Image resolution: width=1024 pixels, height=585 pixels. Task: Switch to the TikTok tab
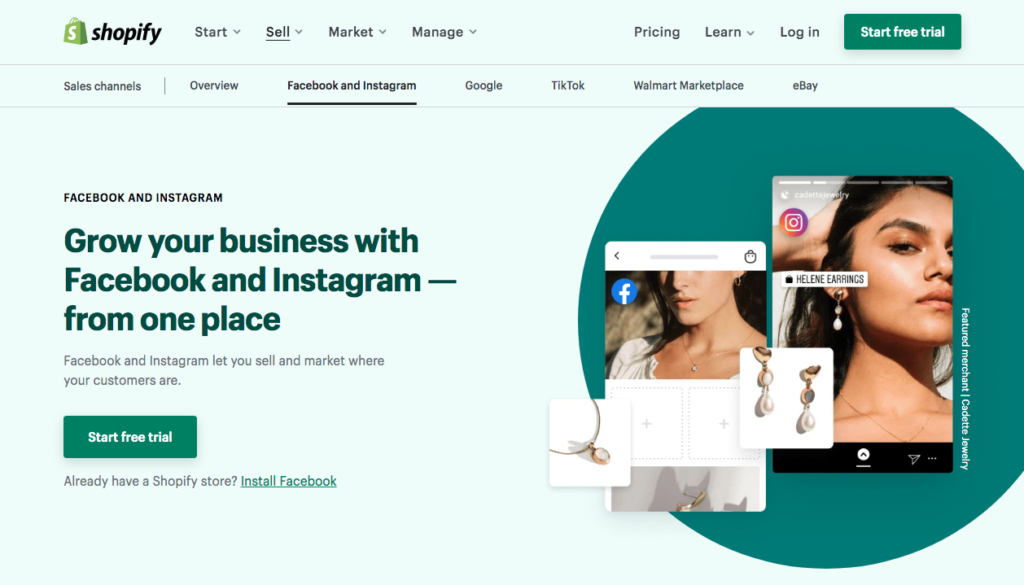(568, 86)
